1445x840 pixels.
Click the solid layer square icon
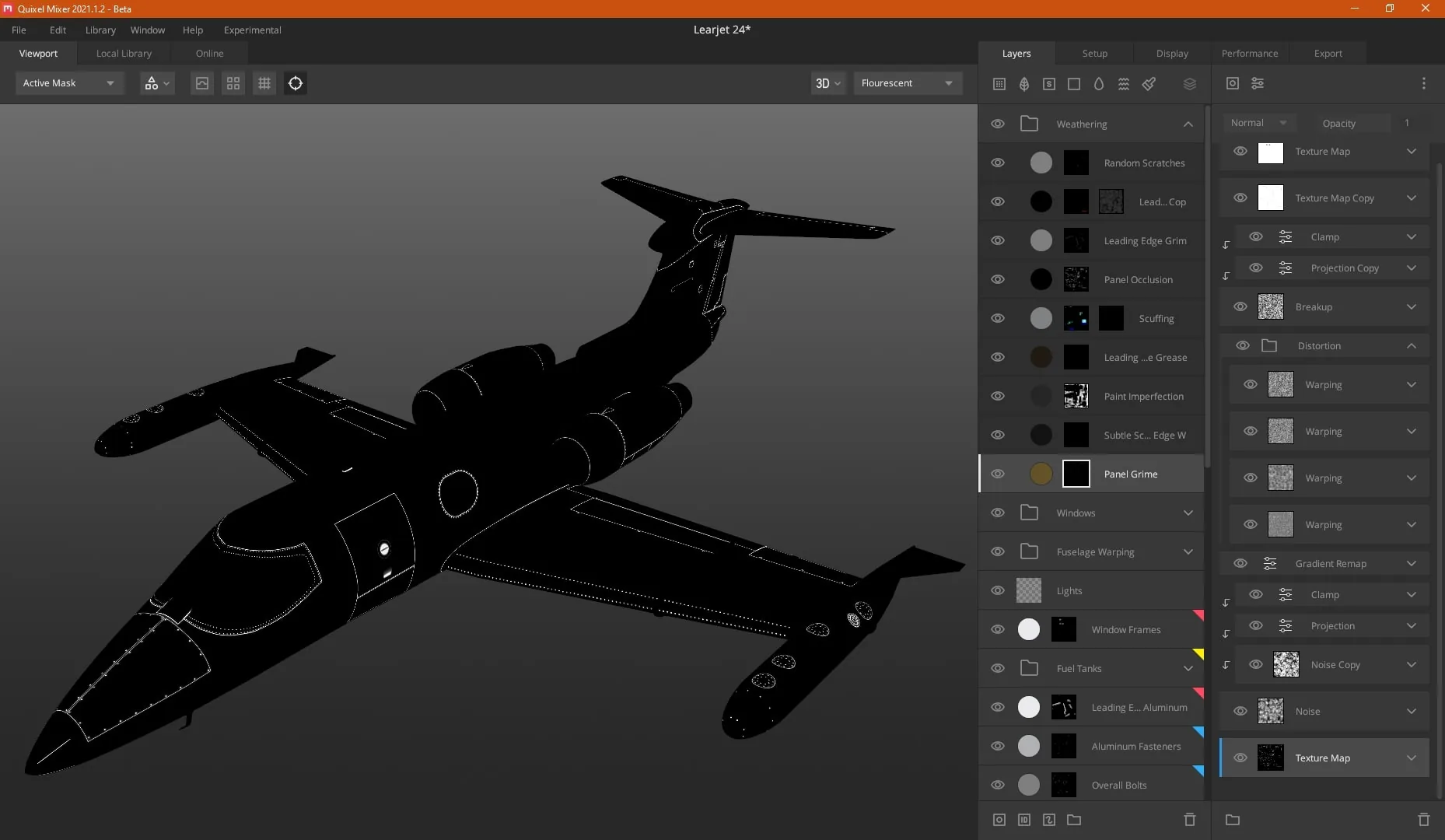[x=1073, y=83]
